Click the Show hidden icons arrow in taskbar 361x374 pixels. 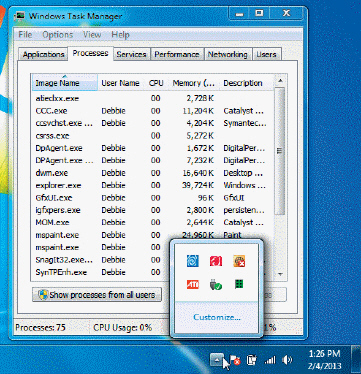[x=217, y=360]
